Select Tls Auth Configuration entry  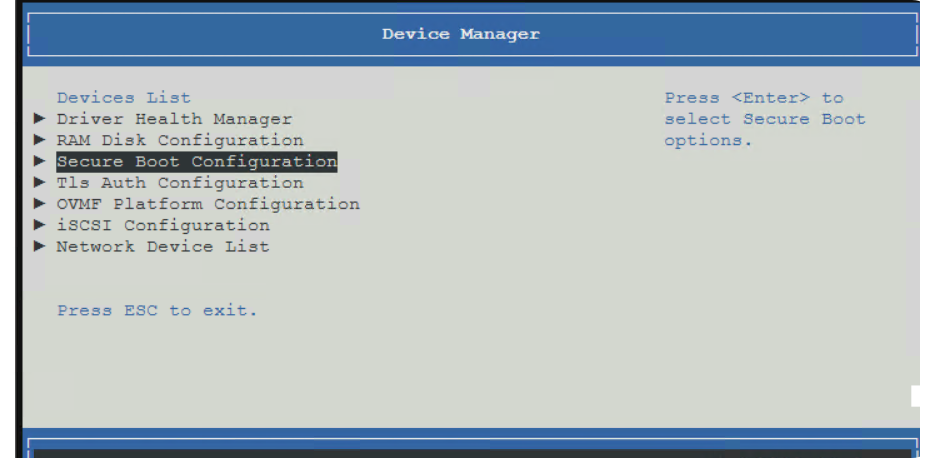[x=180, y=183]
